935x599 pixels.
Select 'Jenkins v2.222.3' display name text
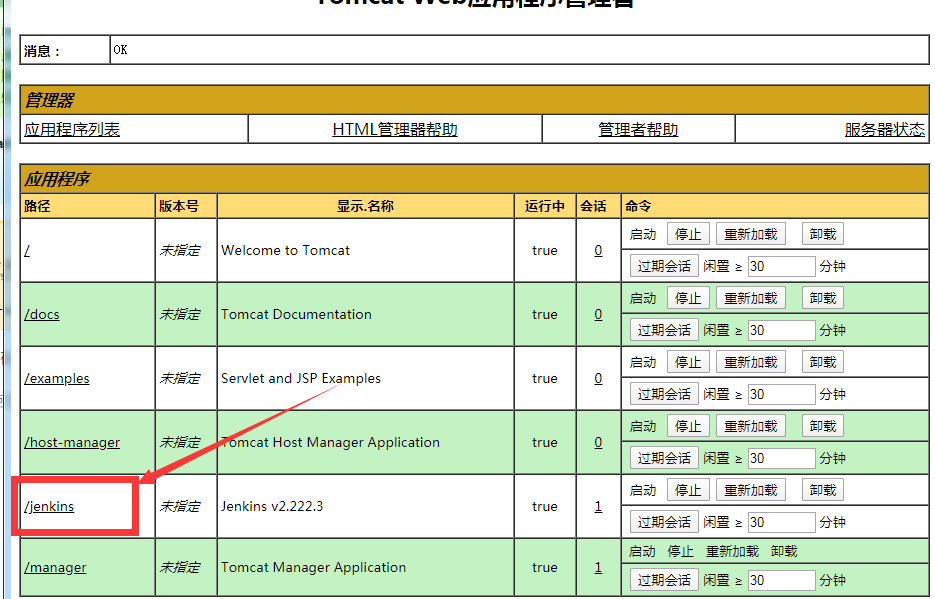(x=272, y=506)
